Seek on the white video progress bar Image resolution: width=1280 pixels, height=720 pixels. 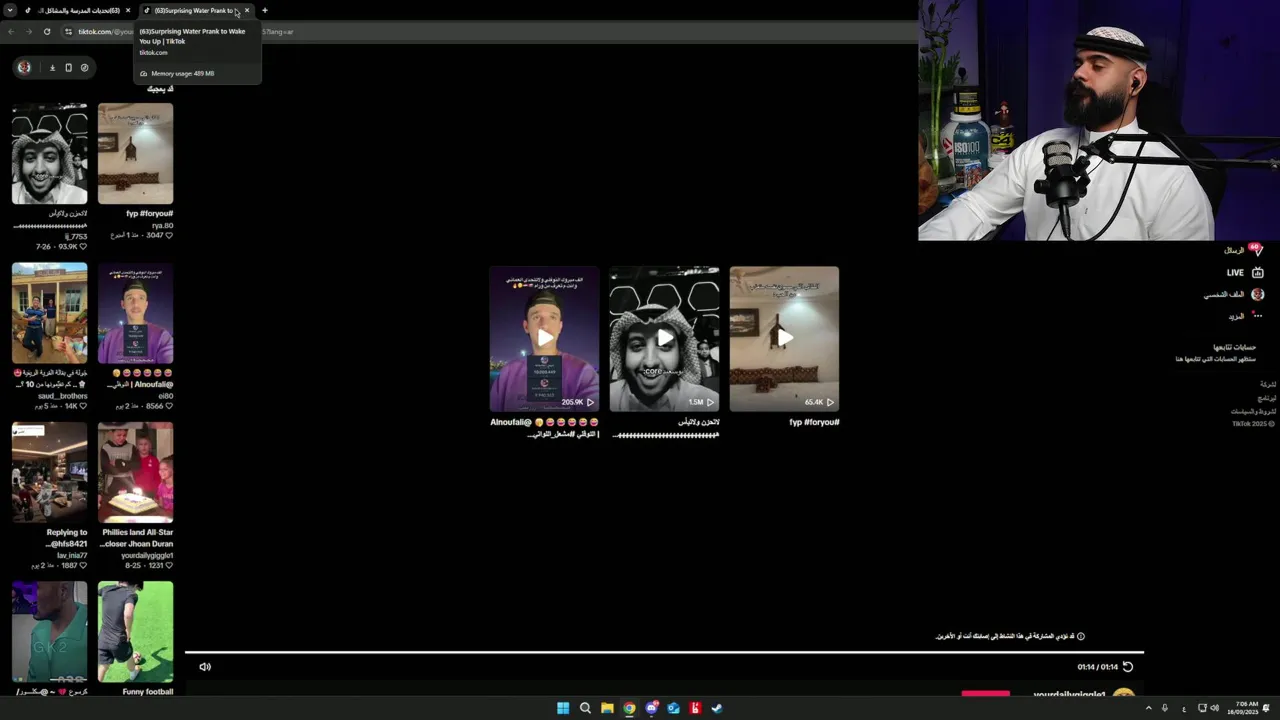coord(664,653)
